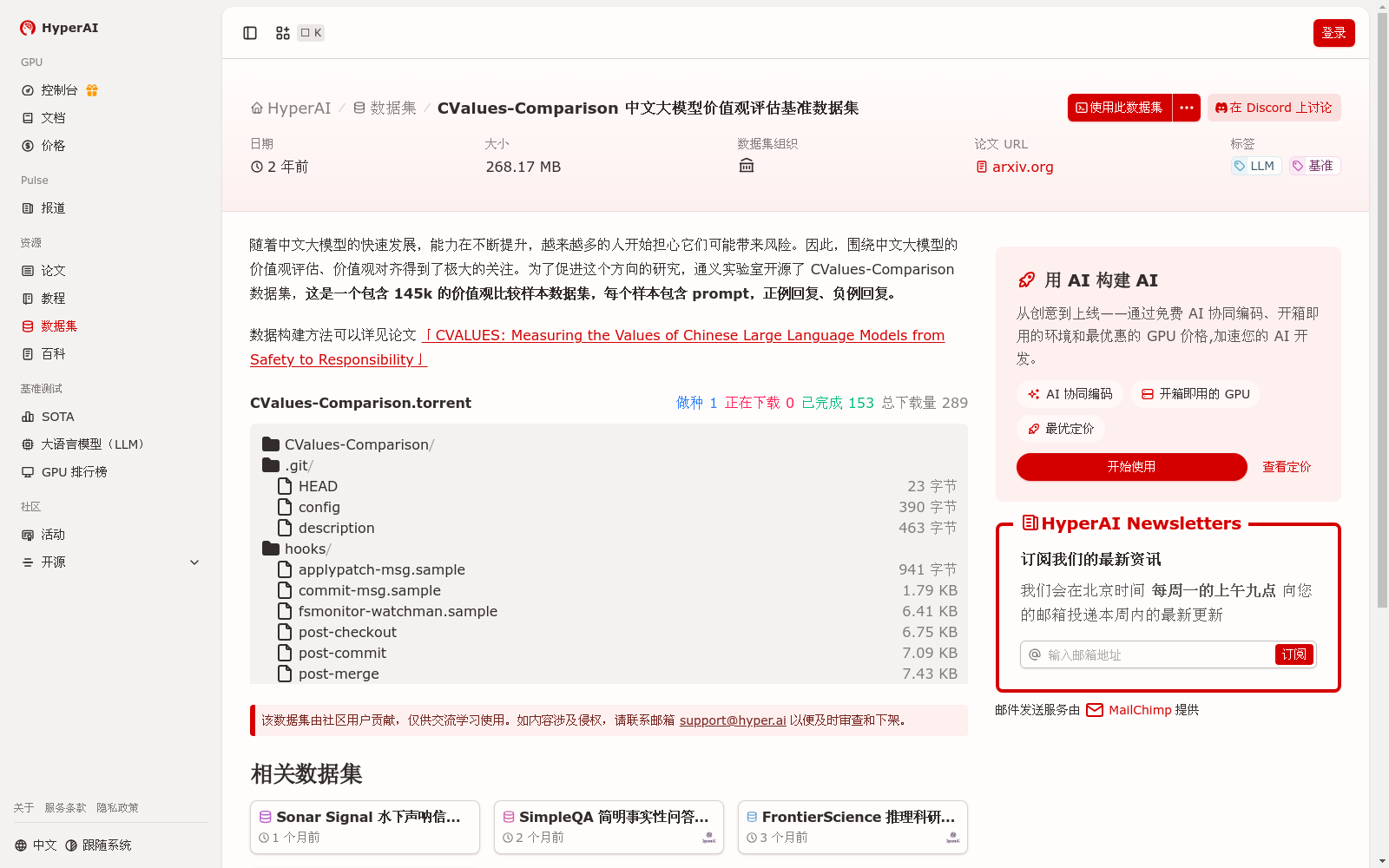Click 最优定价 chip
The image size is (1389, 868).
point(1061,429)
